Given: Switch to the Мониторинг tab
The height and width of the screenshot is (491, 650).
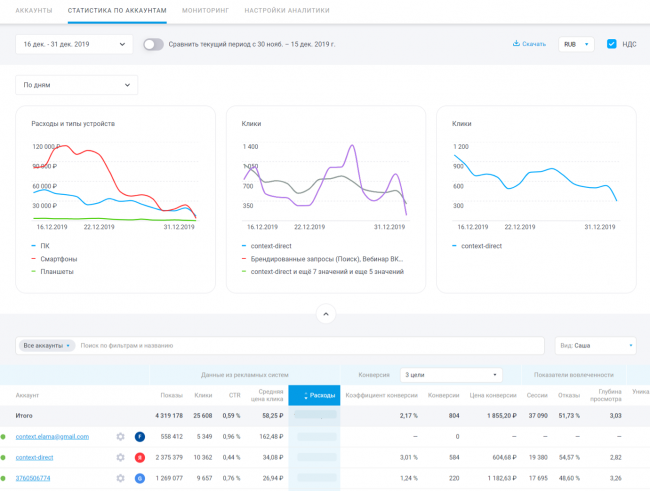Looking at the screenshot, I should click(x=203, y=9).
